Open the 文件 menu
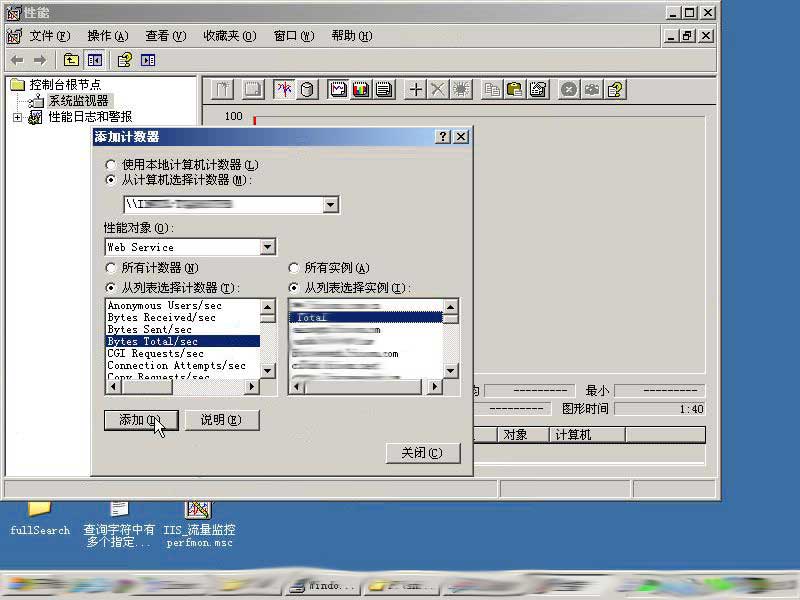 [49, 36]
